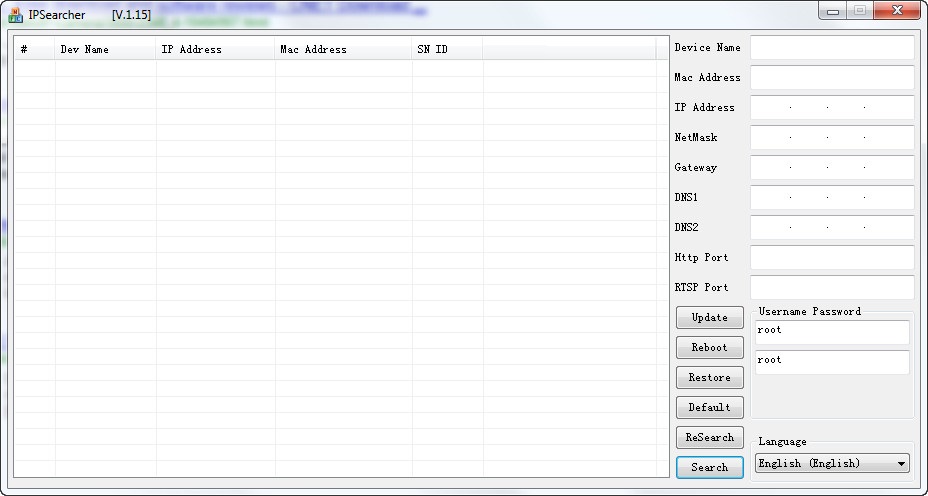
Task: Minimize the IPSearcher window
Action: point(833,11)
